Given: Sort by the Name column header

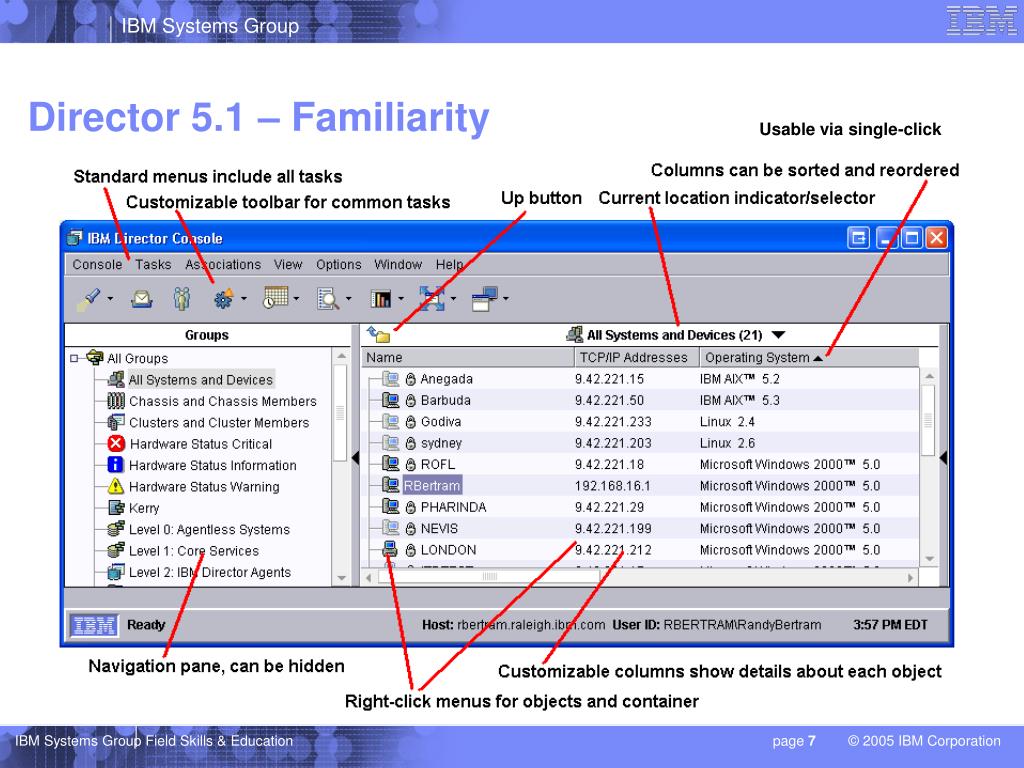Looking at the screenshot, I should (467, 357).
